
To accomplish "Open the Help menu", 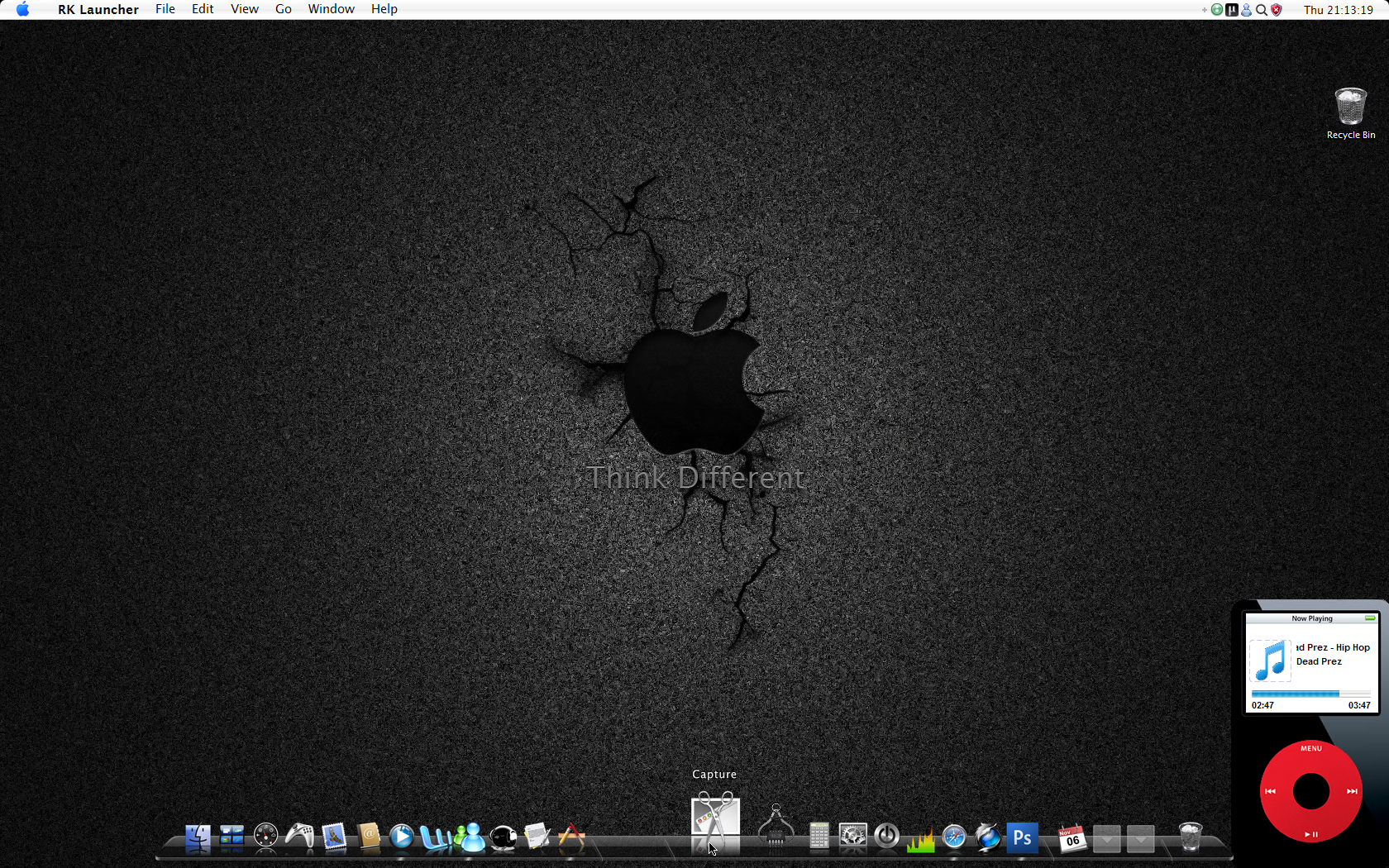I will 384,9.
